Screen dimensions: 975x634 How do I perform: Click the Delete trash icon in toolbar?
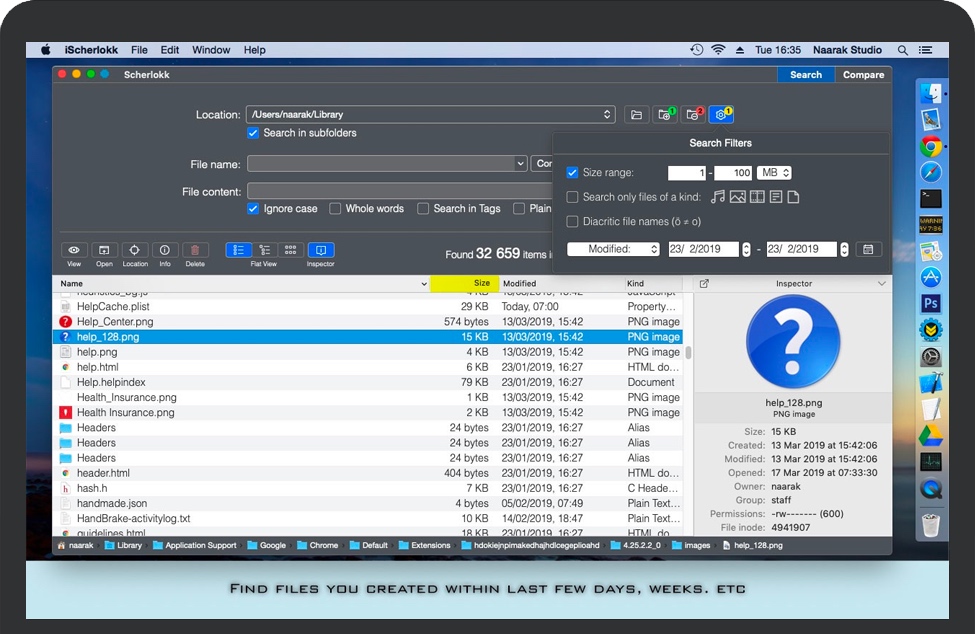(x=195, y=251)
